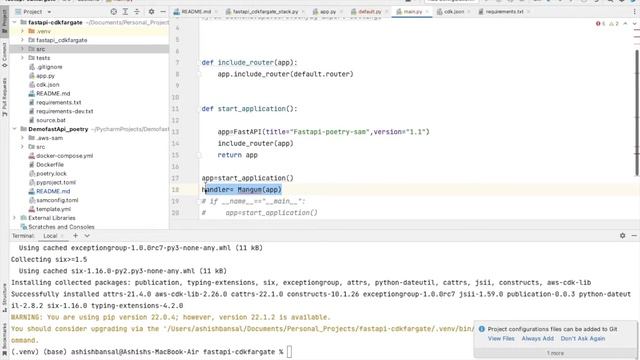The height and width of the screenshot is (360, 640).
Task: Click the terminal command prompt cursor
Action: tap(289, 351)
